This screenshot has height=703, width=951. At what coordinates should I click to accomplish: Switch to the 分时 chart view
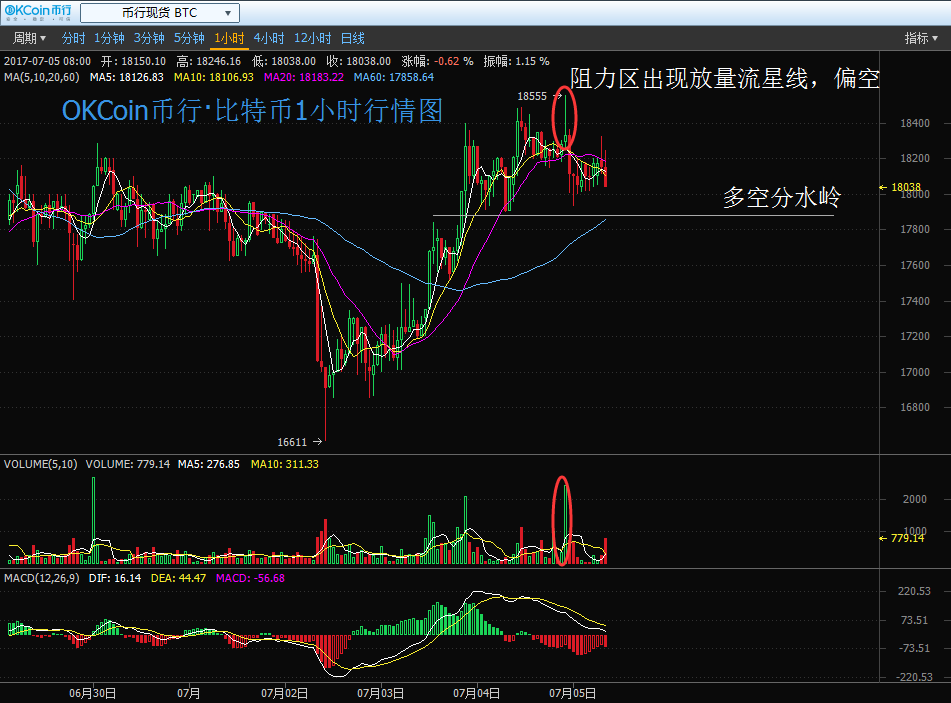(73, 39)
